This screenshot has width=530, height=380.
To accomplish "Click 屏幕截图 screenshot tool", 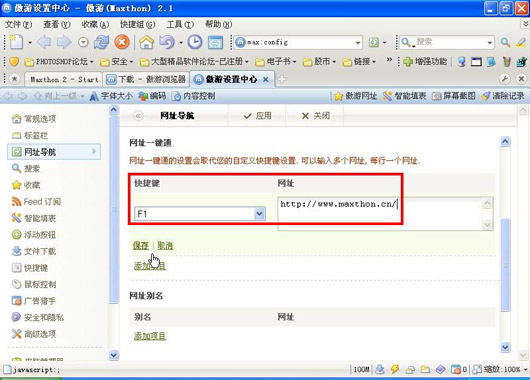I will (454, 96).
